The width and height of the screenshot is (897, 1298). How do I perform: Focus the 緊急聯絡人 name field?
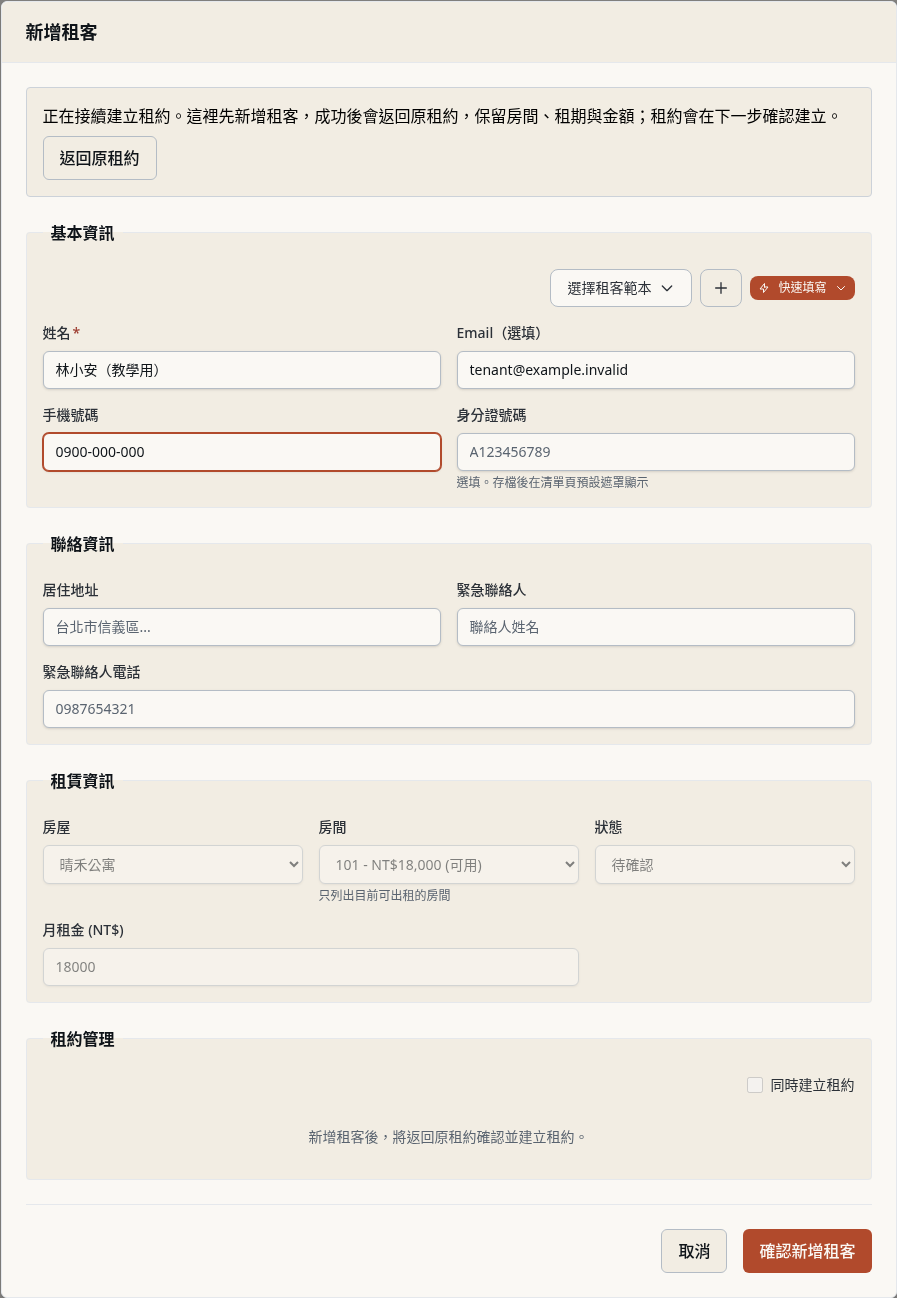pos(656,627)
